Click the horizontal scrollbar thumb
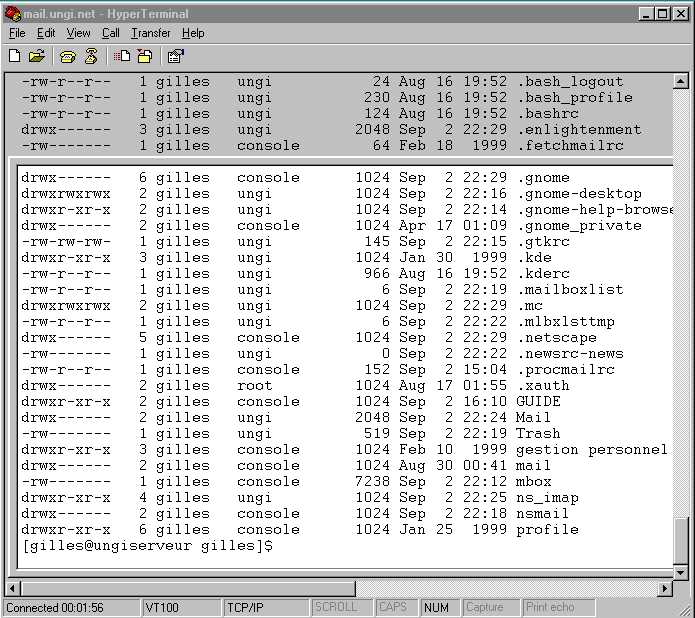 187,589
